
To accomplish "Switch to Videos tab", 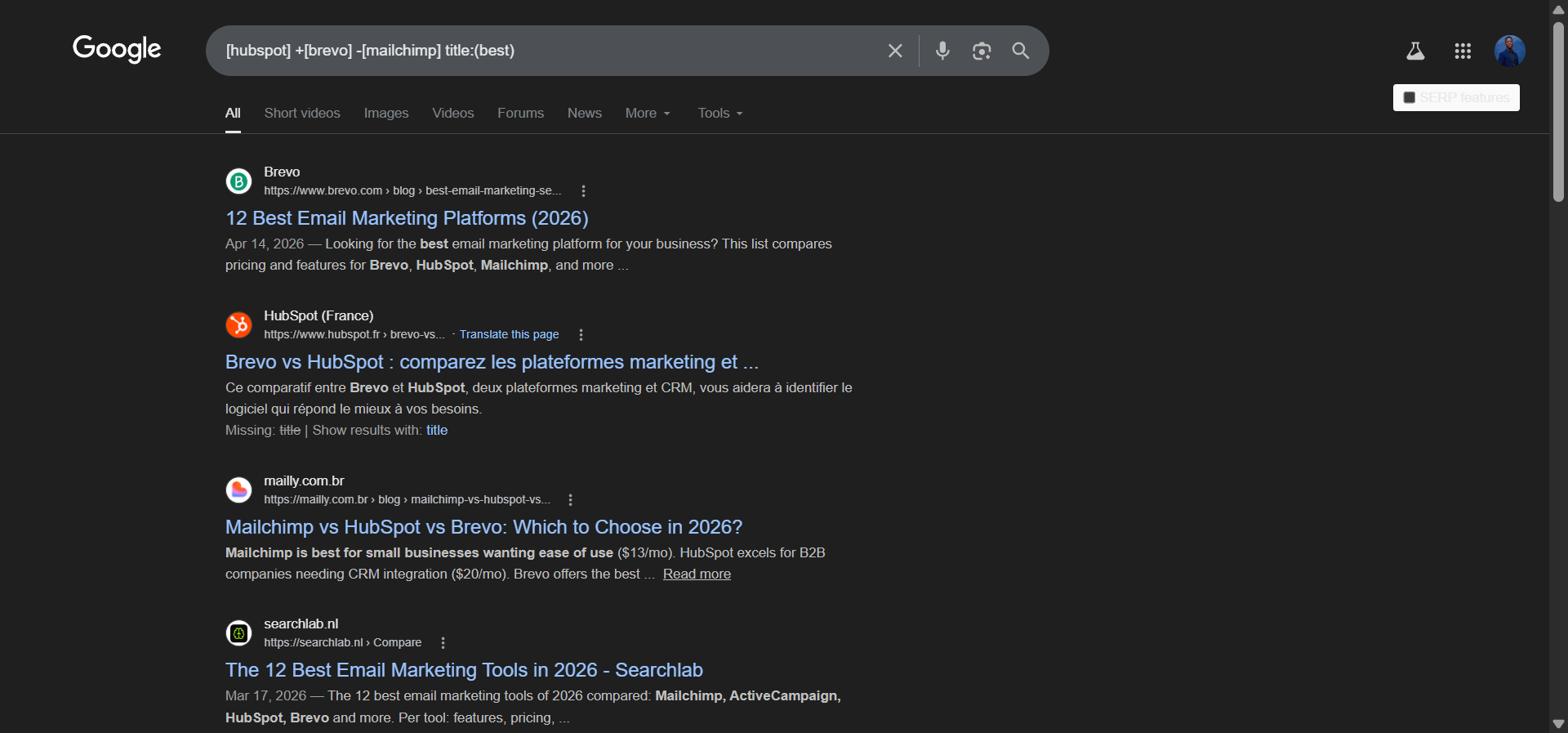I will [x=453, y=113].
